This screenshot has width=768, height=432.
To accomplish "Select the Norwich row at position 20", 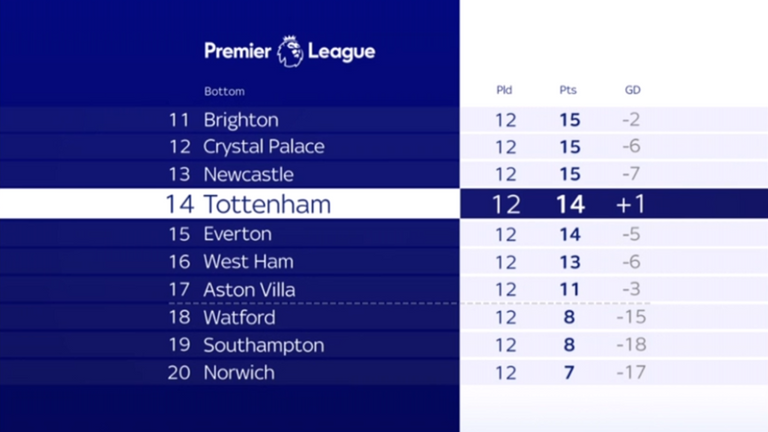I will [384, 373].
